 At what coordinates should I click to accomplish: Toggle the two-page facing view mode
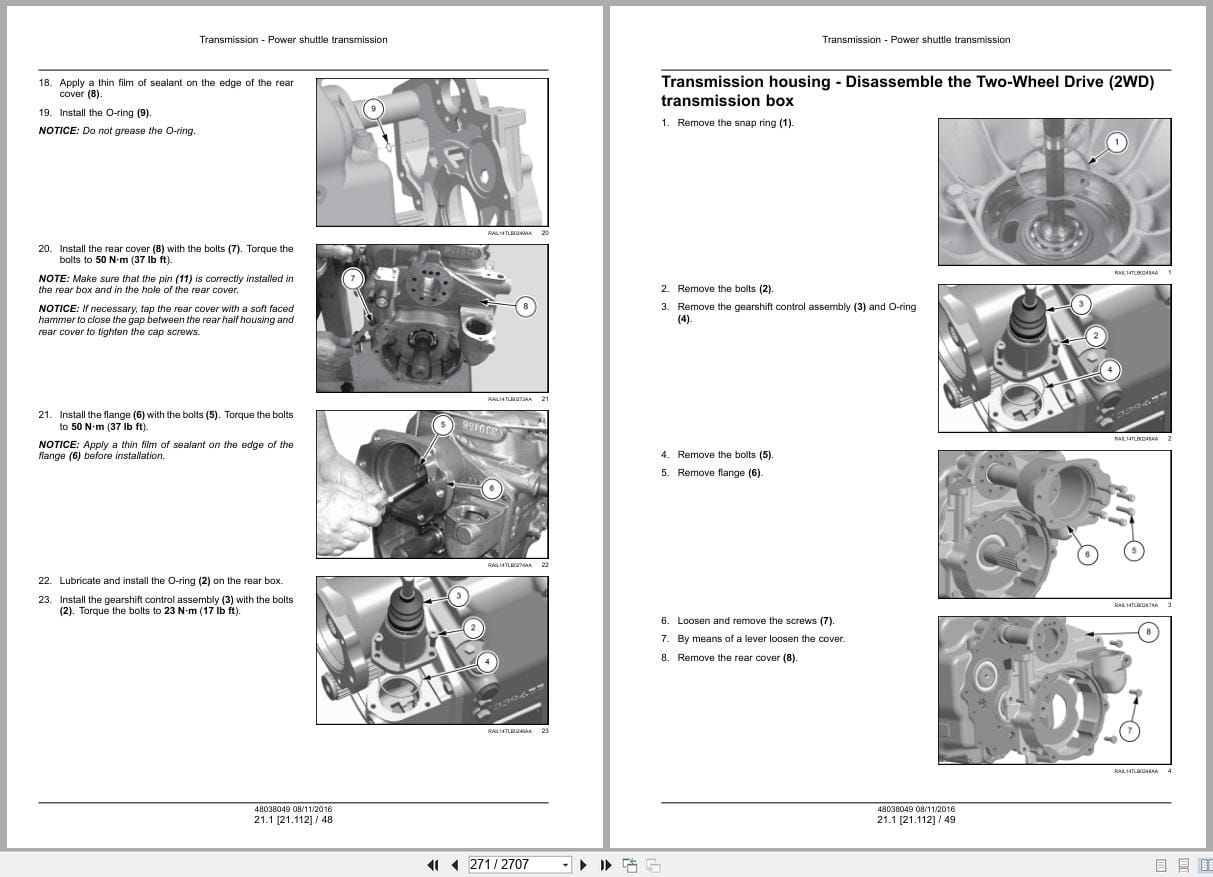click(x=1206, y=864)
